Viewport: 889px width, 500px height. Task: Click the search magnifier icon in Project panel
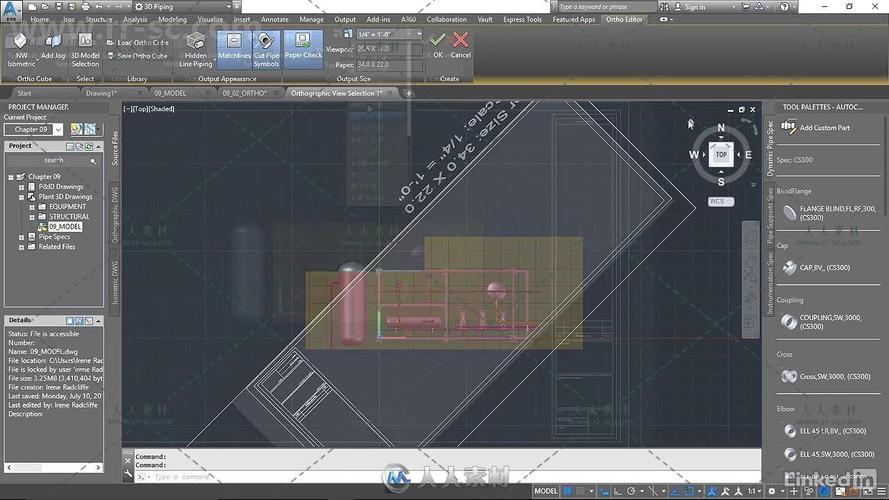[93, 161]
